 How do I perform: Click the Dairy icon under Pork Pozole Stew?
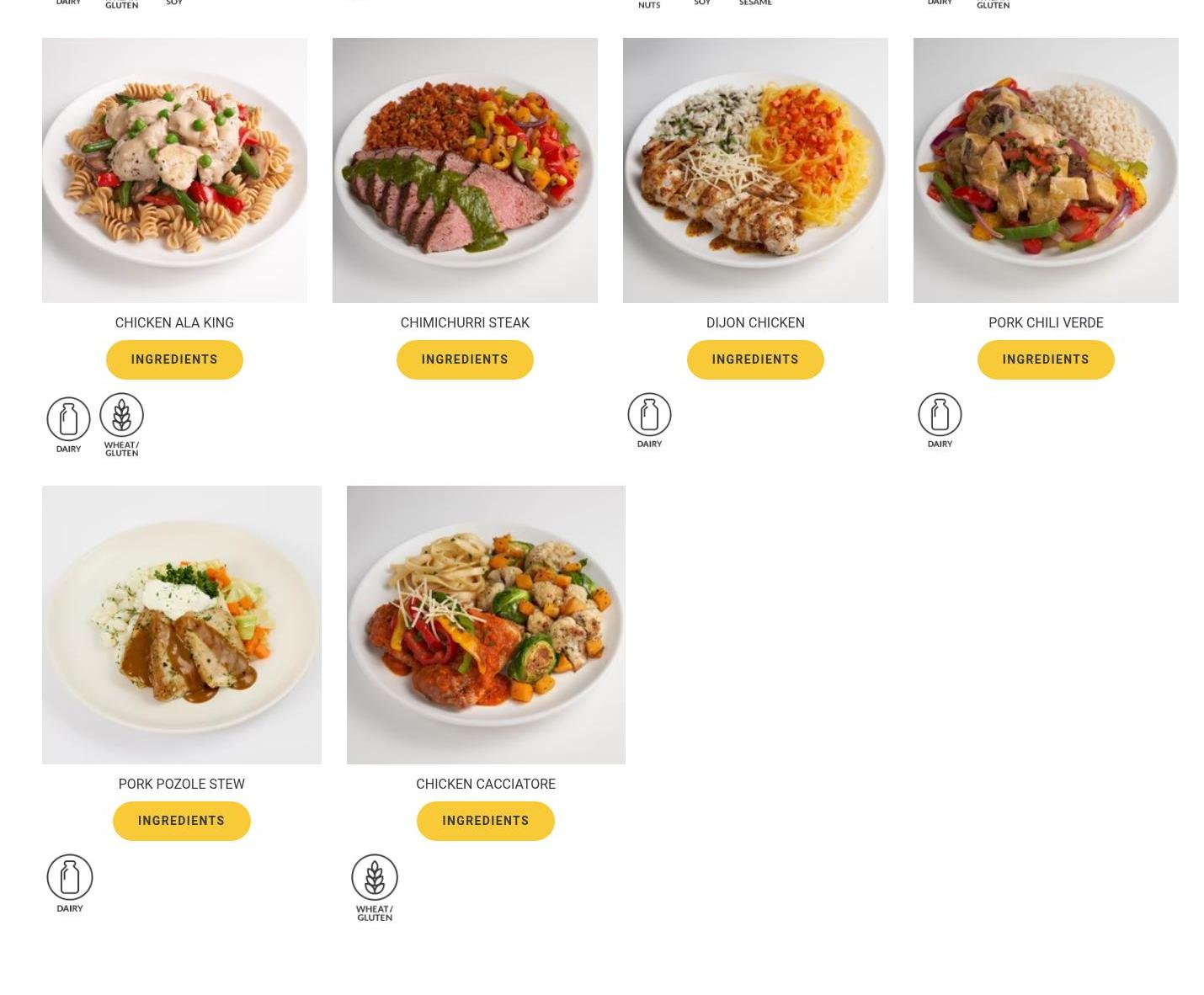70,883
